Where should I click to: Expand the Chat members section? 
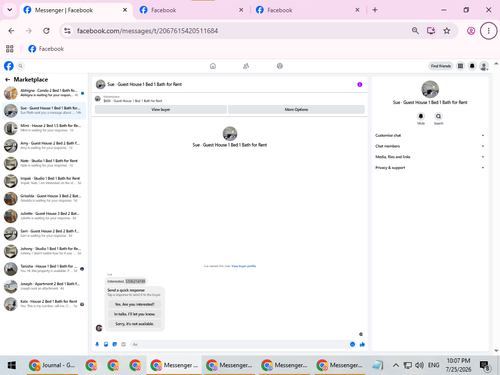(429, 146)
